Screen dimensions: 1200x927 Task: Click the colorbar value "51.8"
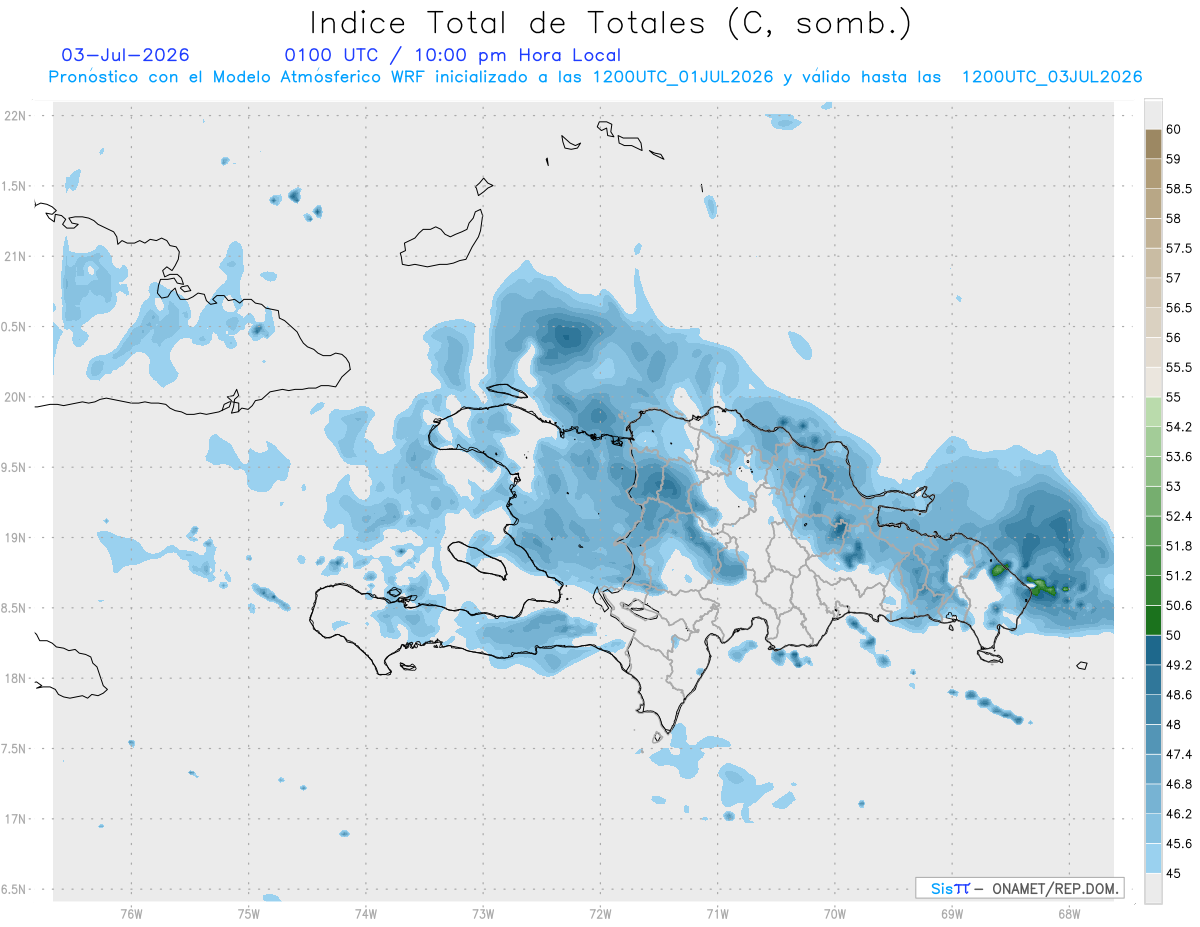(1179, 546)
